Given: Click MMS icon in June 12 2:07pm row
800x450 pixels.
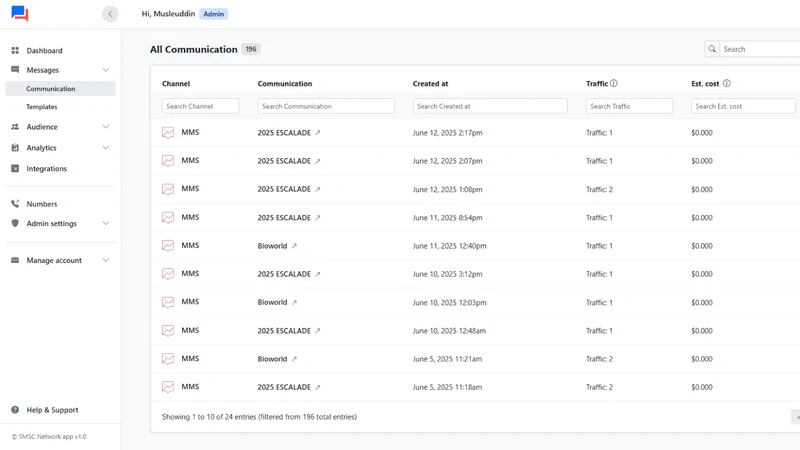Looking at the screenshot, I should 168,161.
